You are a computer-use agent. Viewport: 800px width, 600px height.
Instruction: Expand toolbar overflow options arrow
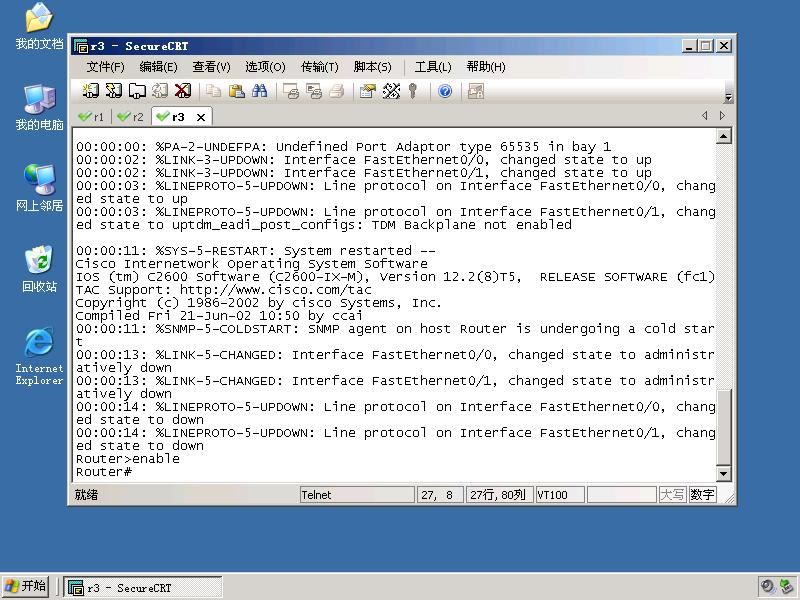point(729,96)
